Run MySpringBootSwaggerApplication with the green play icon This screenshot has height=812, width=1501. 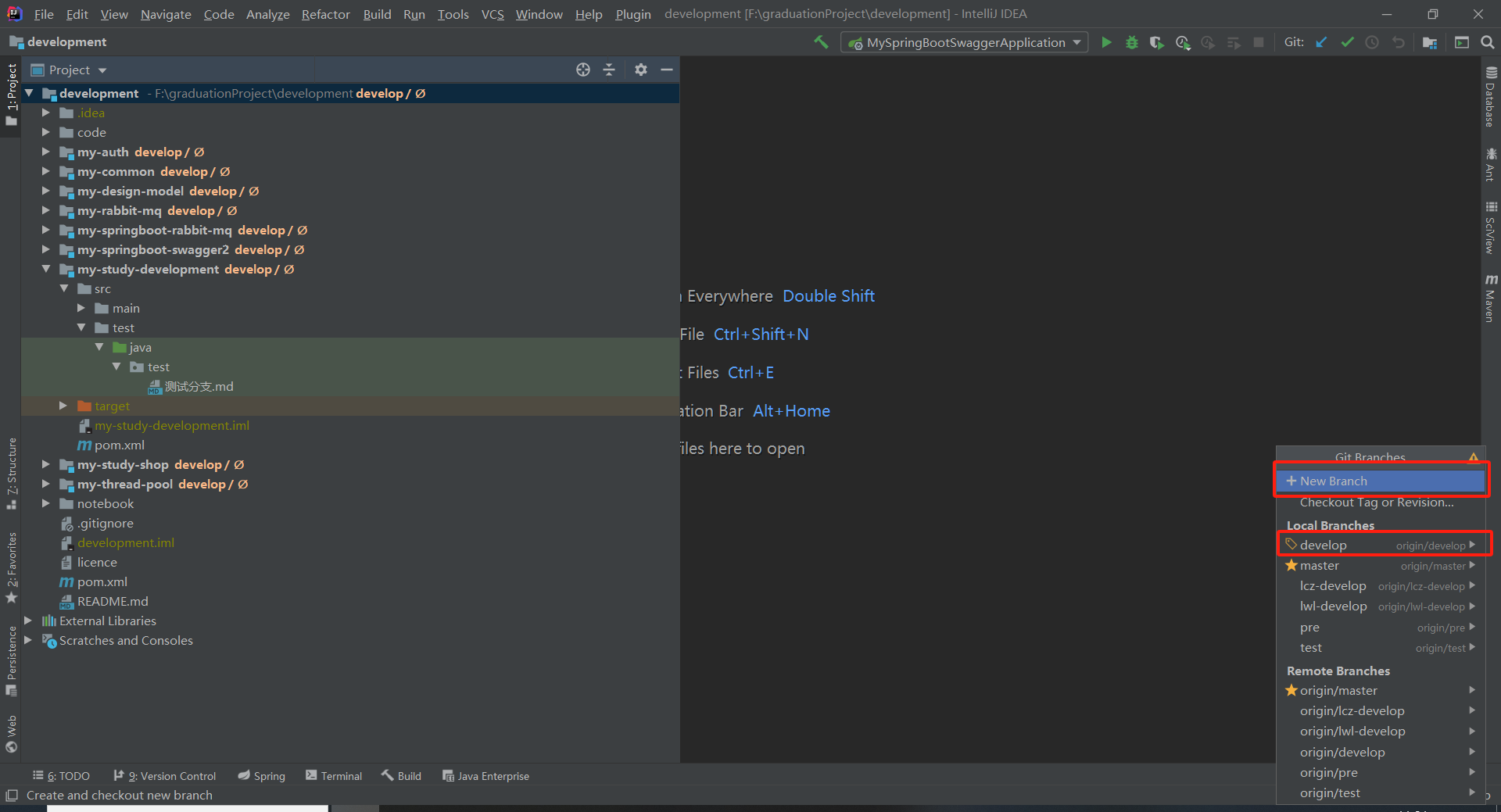[1106, 42]
